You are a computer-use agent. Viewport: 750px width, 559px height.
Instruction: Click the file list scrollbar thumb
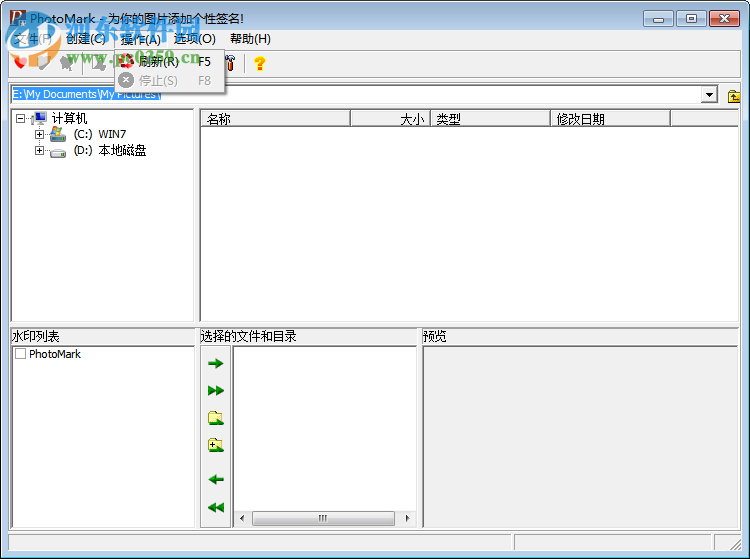coord(323,518)
